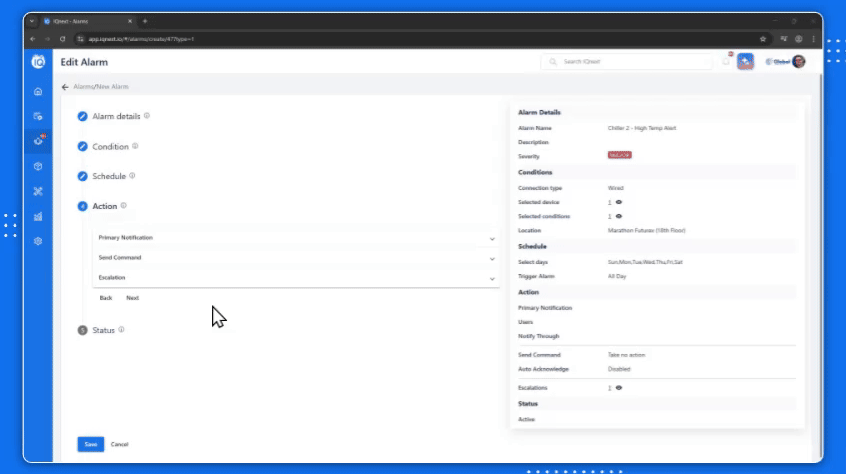Click the red severity badge
This screenshot has height=474, width=846.
coord(619,155)
